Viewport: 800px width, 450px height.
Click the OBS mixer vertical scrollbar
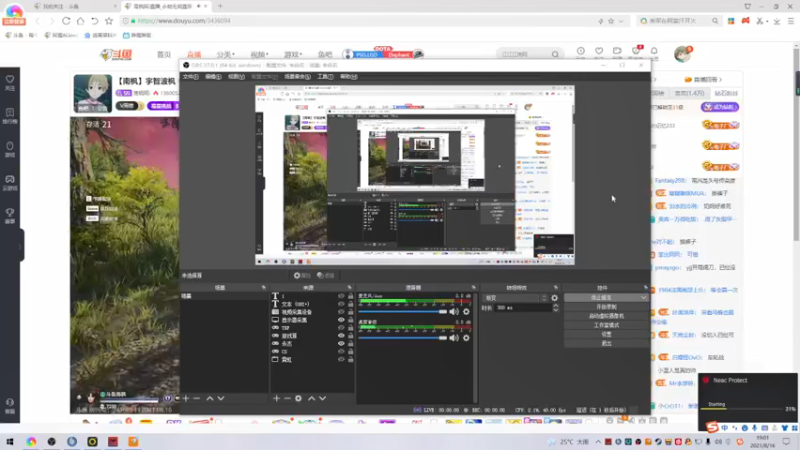point(476,347)
